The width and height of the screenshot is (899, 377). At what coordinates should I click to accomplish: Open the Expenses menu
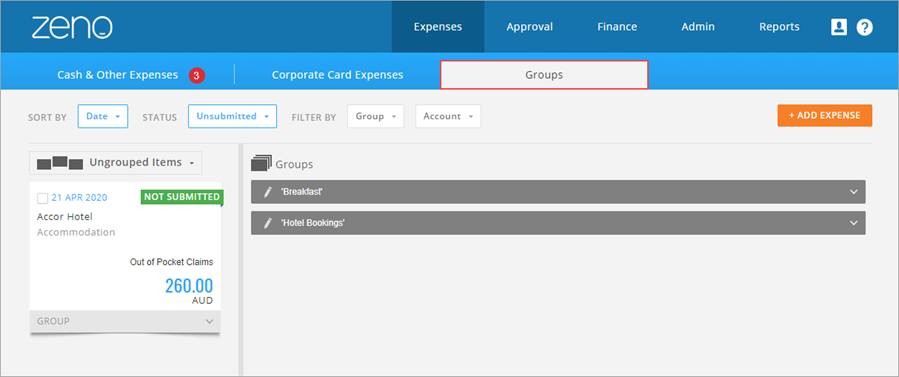437,27
